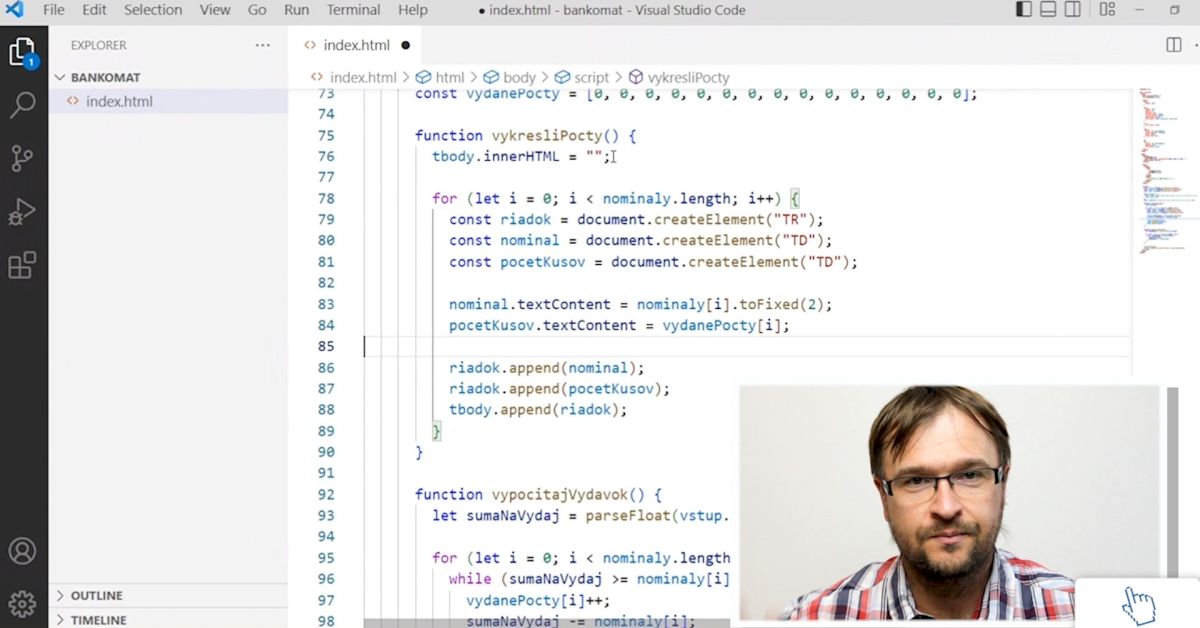The image size is (1200, 628).
Task: Click the Split Editor icon
Action: [1174, 45]
